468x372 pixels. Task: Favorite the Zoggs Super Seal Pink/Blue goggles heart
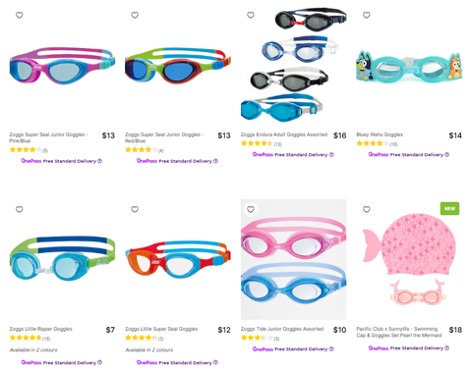coord(19,15)
